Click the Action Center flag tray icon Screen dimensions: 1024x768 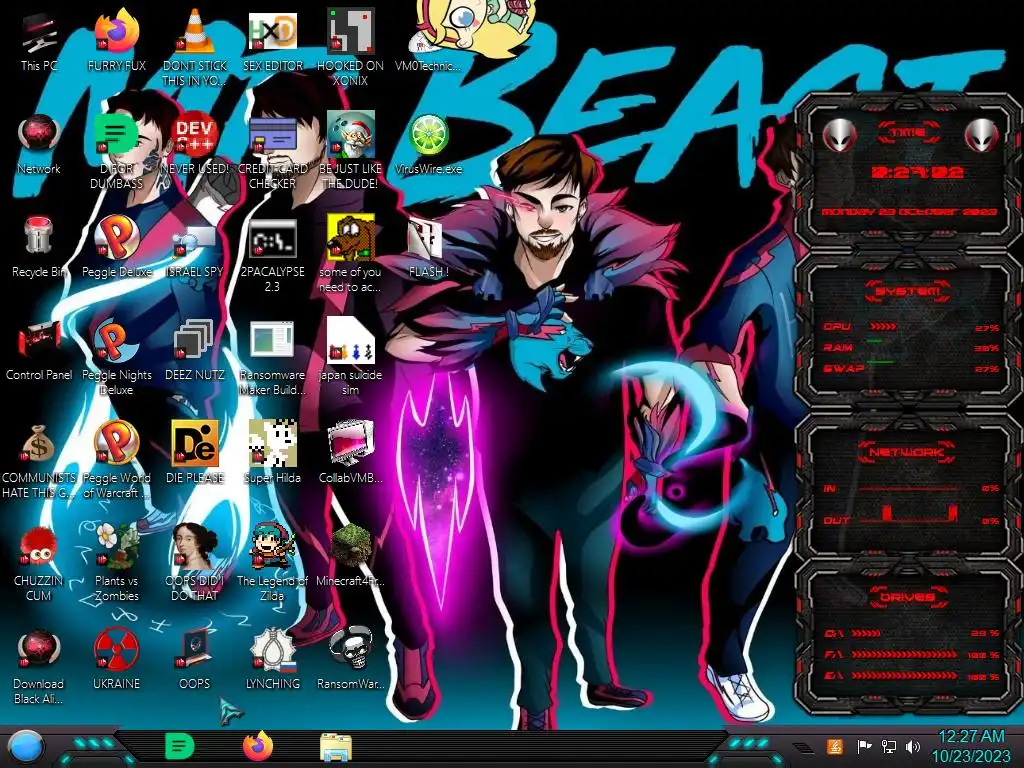click(x=865, y=746)
